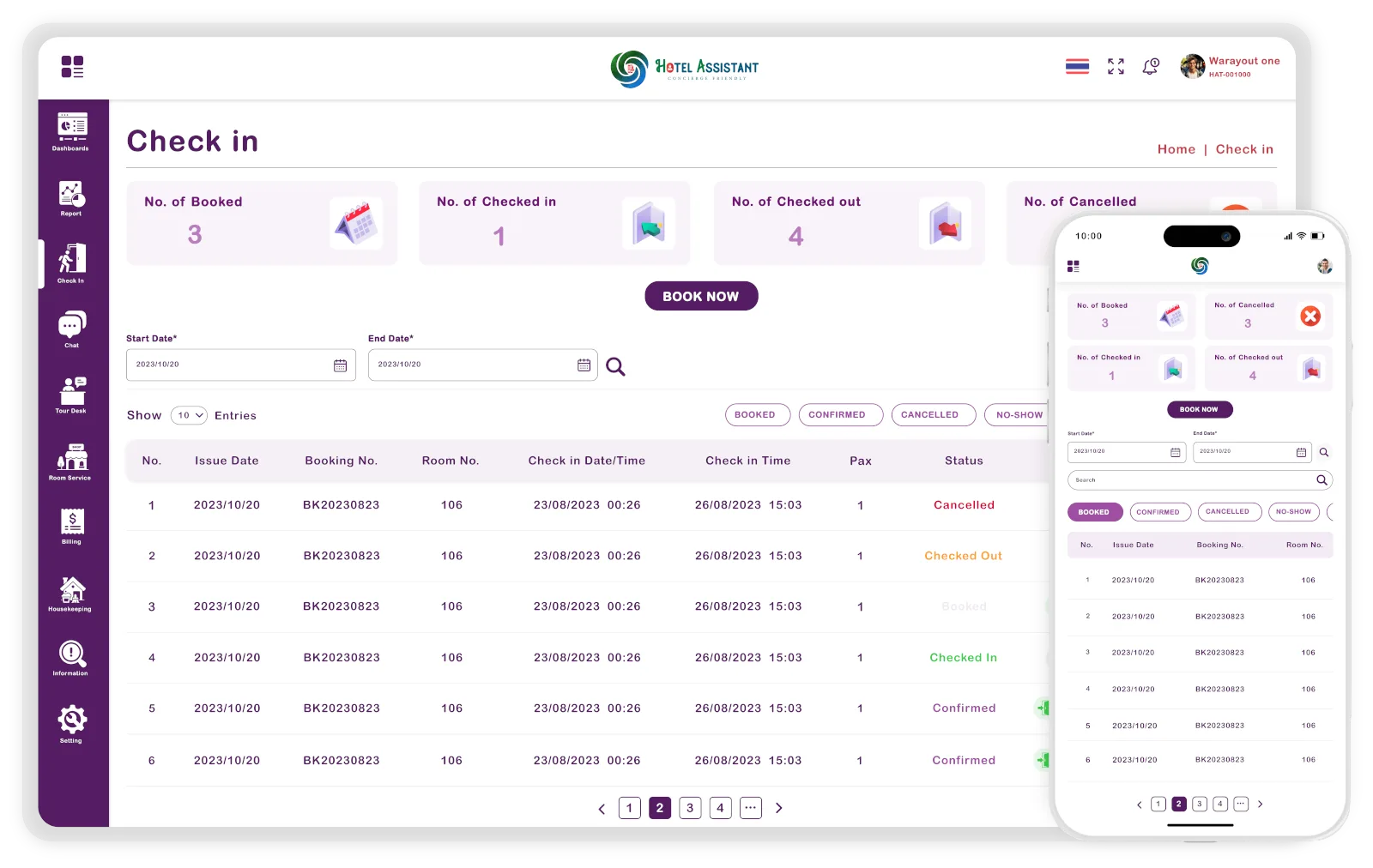
Task: Toggle fullscreen with the expand icon
Action: [1116, 66]
